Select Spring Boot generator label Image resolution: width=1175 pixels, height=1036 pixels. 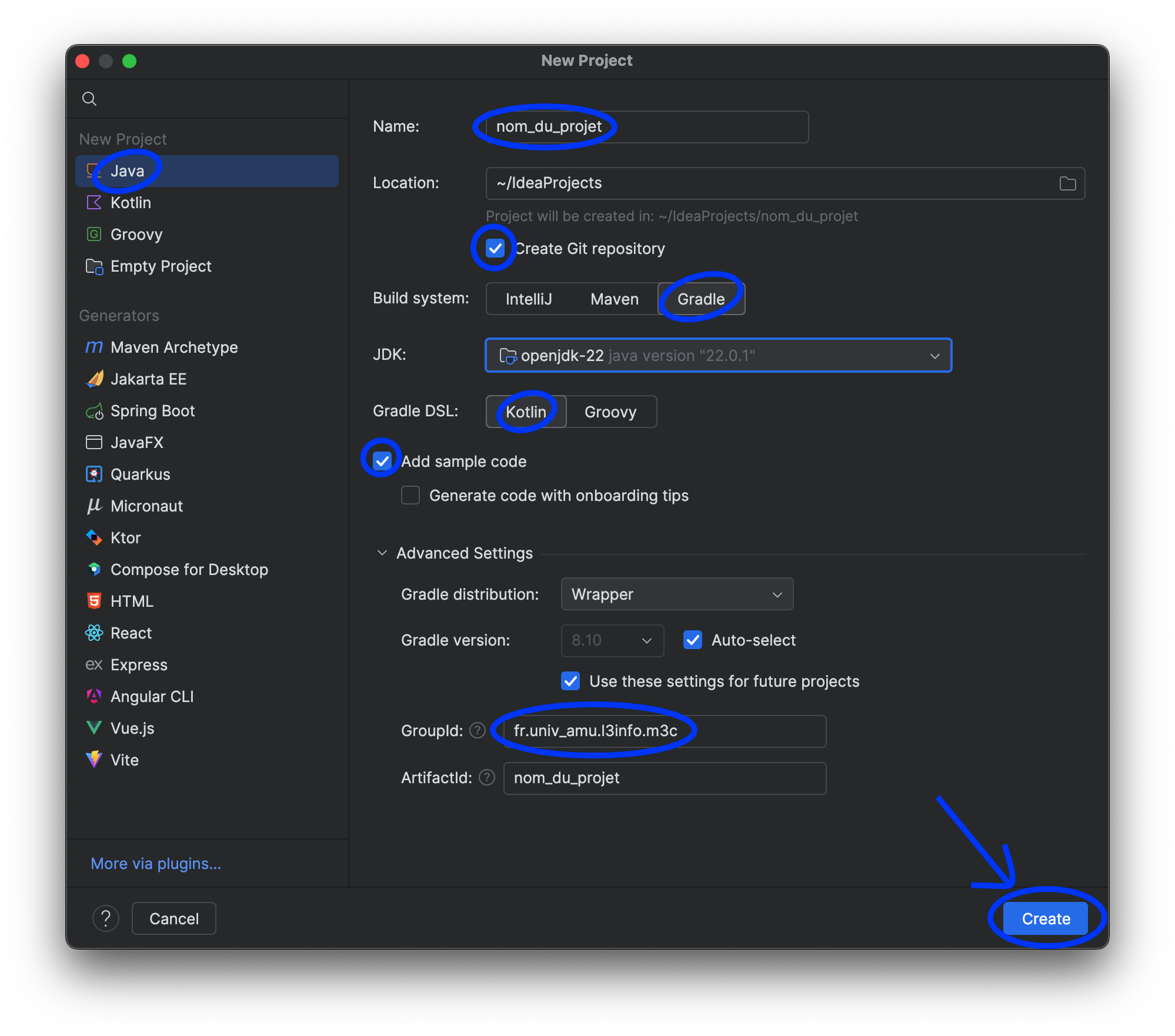tap(152, 411)
